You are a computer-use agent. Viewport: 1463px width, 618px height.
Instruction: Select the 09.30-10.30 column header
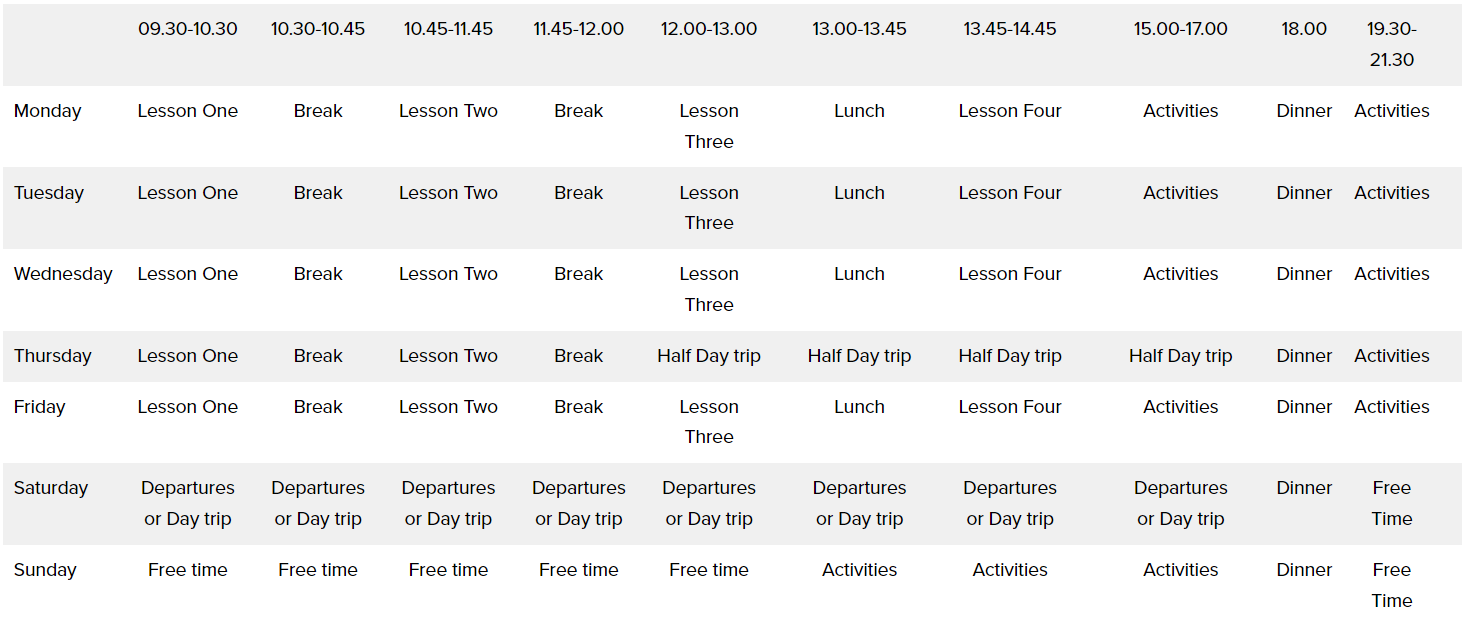188,29
